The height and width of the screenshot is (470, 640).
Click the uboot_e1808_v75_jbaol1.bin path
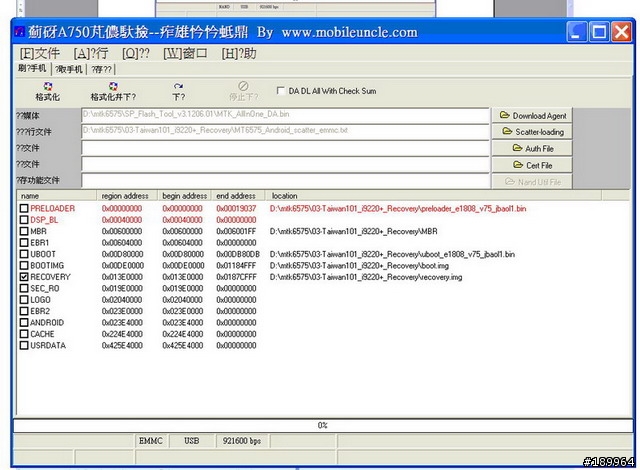[392, 254]
